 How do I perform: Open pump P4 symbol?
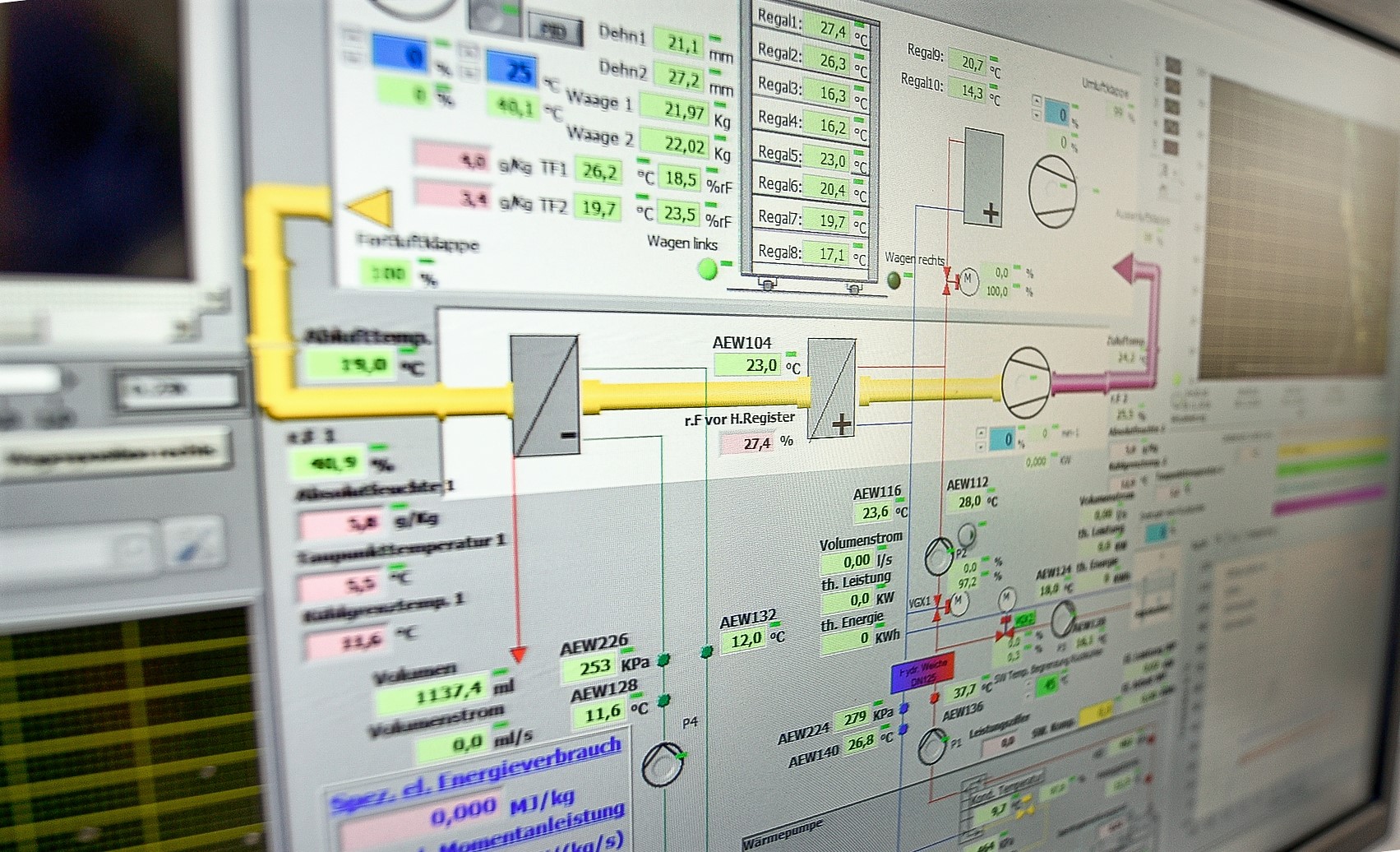(x=662, y=765)
